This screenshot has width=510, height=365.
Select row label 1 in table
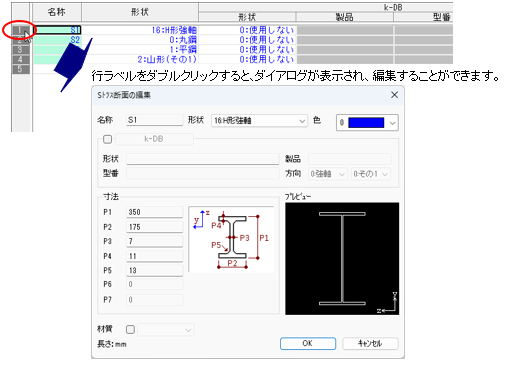(20, 30)
